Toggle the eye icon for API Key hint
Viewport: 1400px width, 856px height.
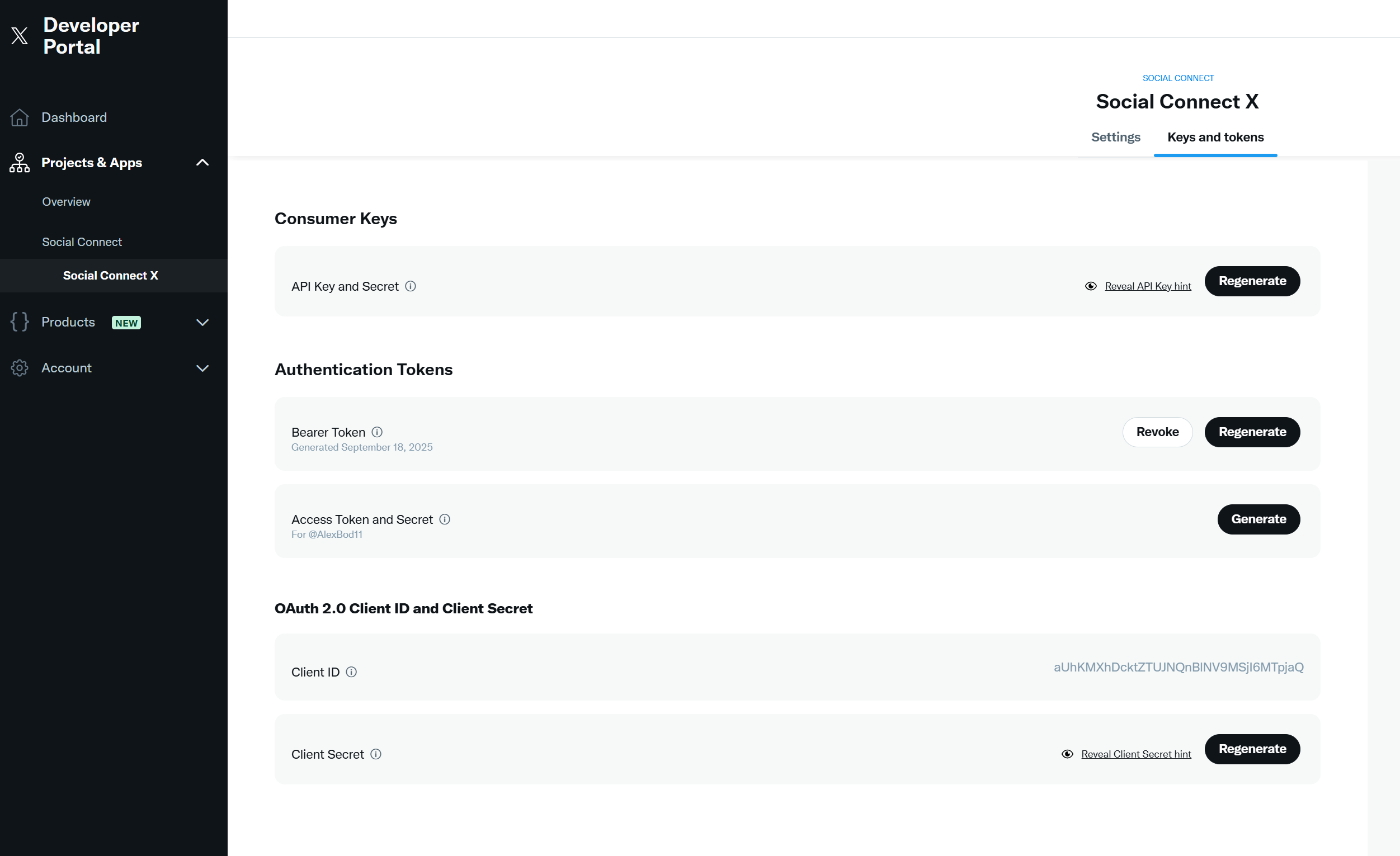[1090, 286]
